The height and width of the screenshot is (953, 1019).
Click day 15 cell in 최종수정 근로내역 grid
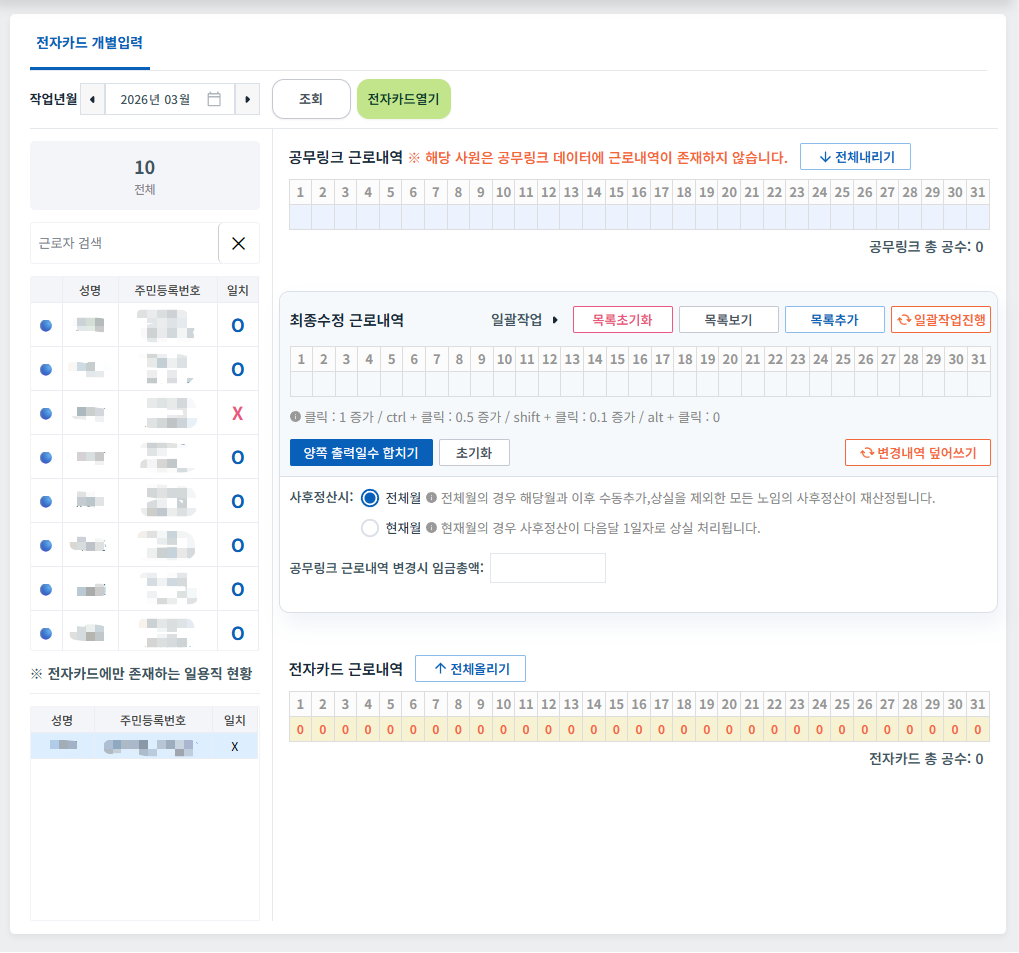tap(617, 384)
